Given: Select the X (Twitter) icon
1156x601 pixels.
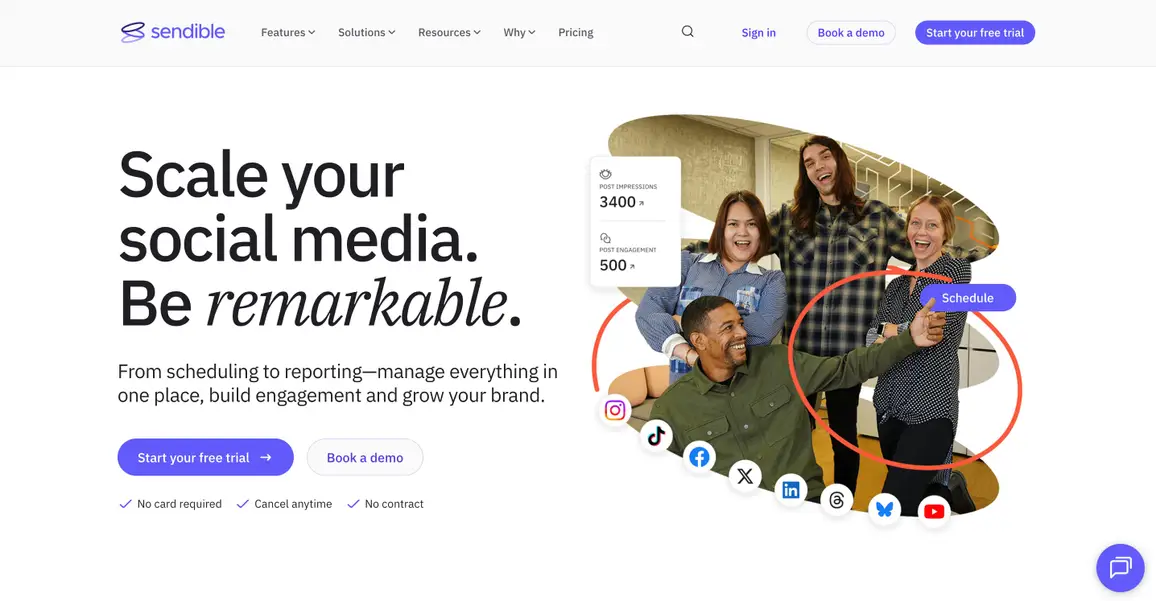Looking at the screenshot, I should pyautogui.click(x=745, y=476).
